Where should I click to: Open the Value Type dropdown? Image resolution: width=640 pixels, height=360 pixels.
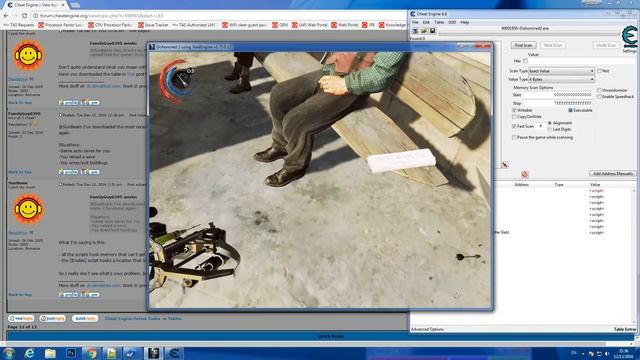561,79
